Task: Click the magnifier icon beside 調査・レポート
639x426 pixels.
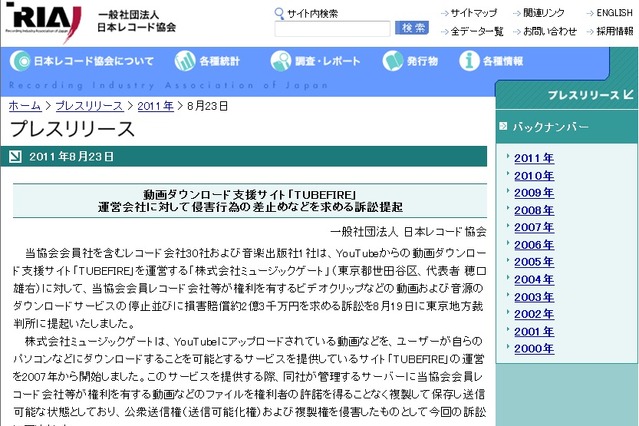Action: pos(281,61)
